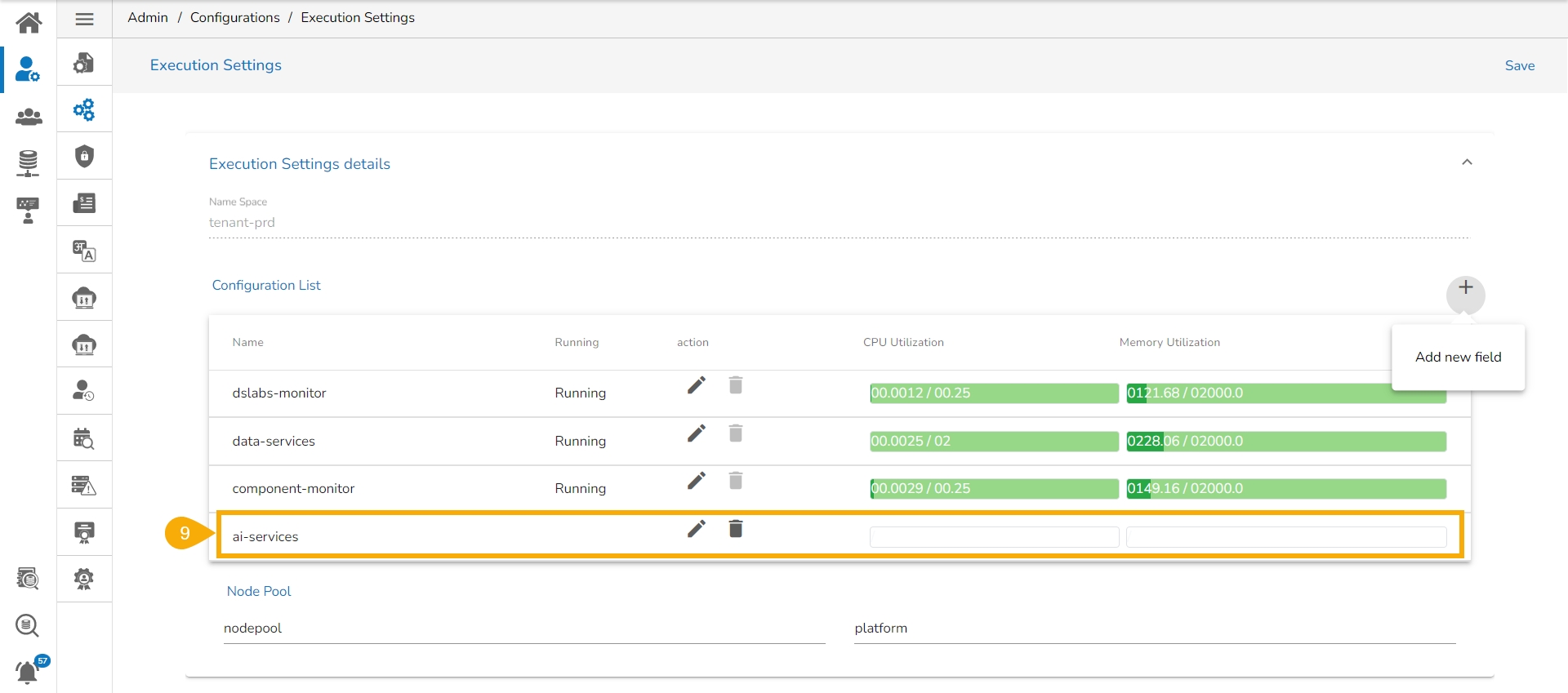
Task: Click the user groups sidebar icon
Action: tap(29, 117)
